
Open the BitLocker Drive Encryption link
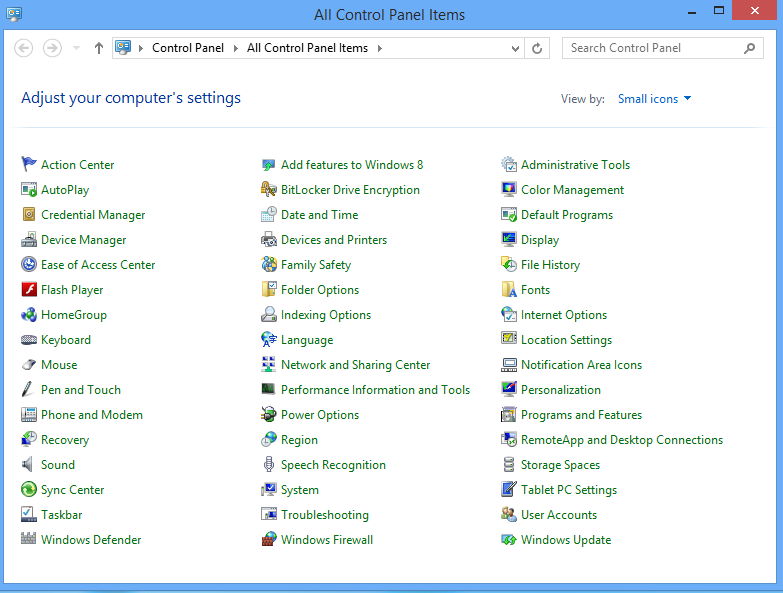click(x=350, y=190)
